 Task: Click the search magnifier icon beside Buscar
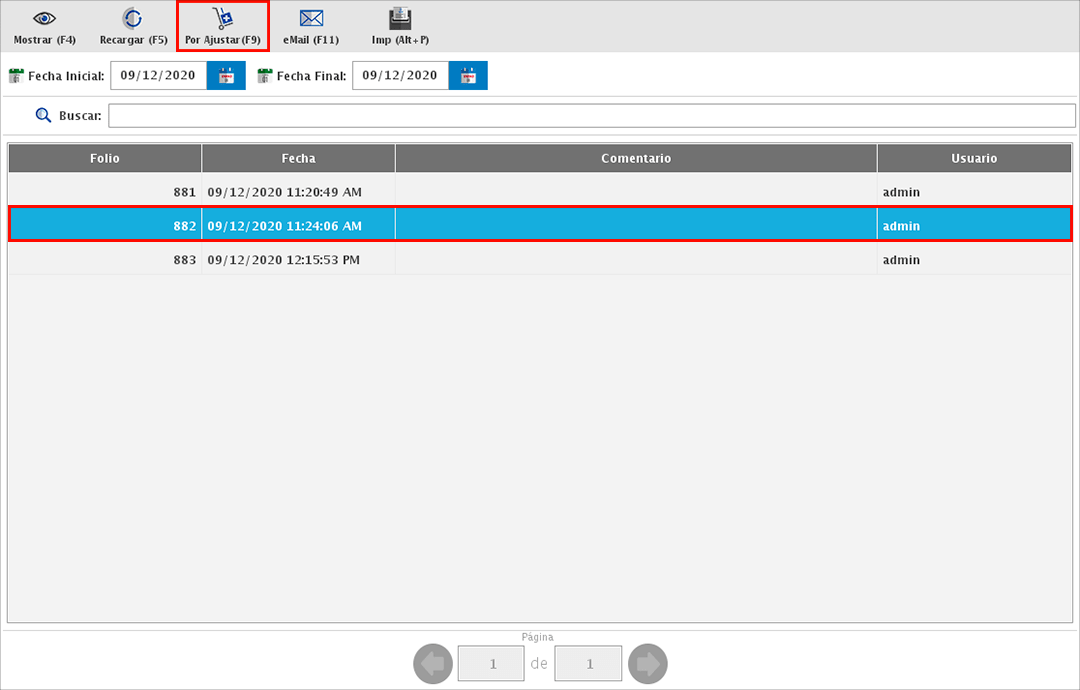point(43,116)
